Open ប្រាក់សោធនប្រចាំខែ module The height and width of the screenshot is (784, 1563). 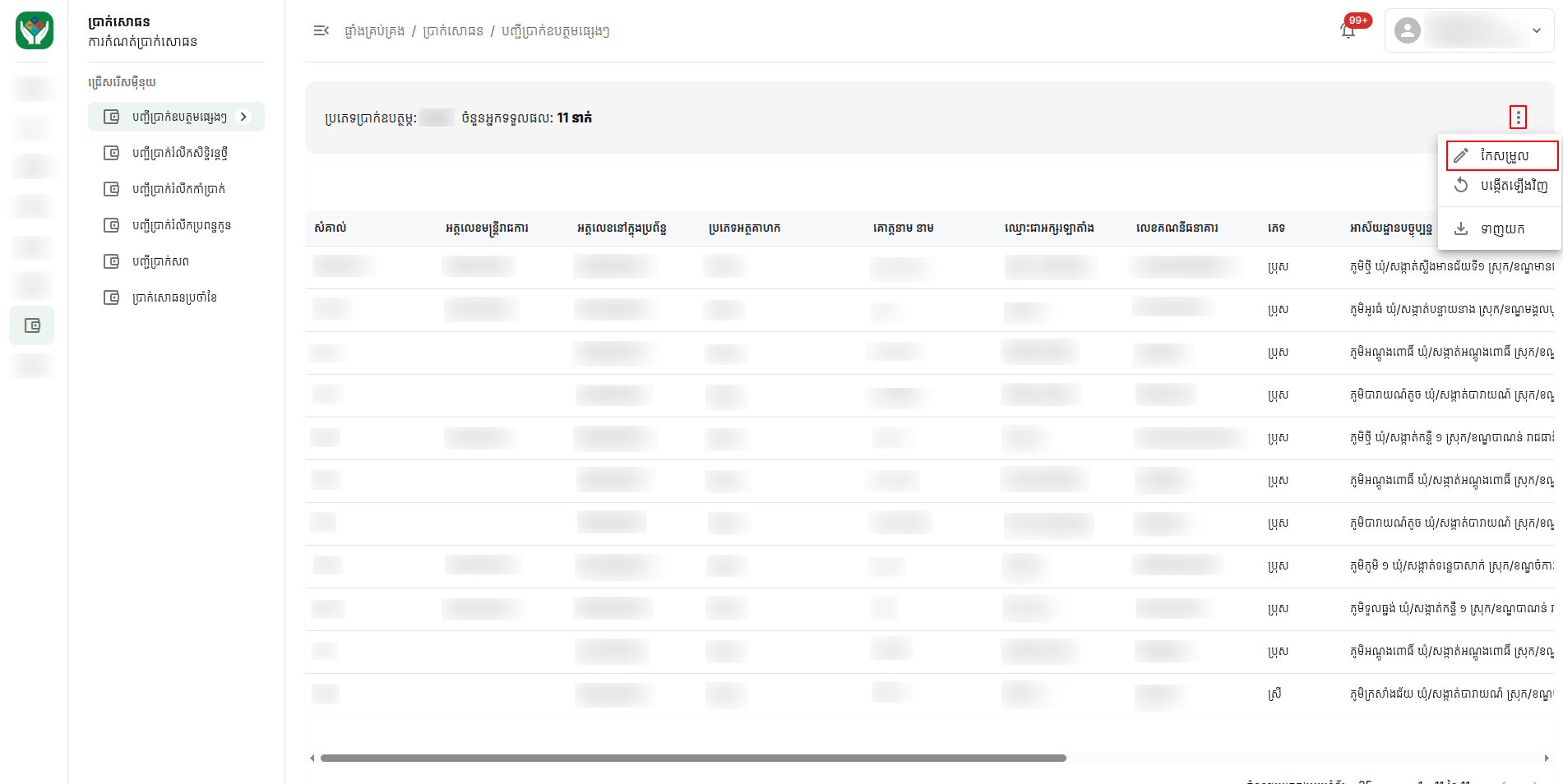(176, 297)
